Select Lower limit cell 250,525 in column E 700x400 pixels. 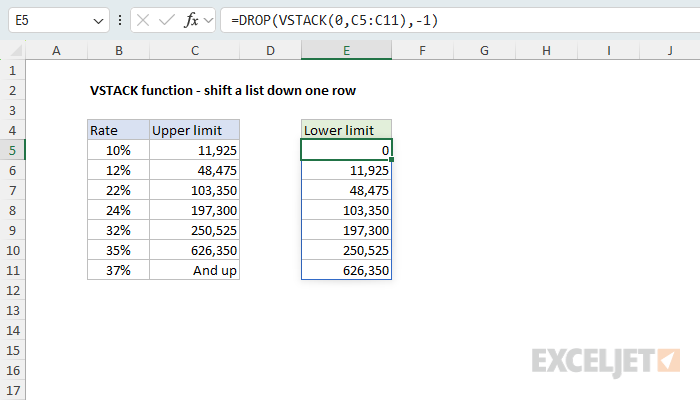click(x=346, y=250)
